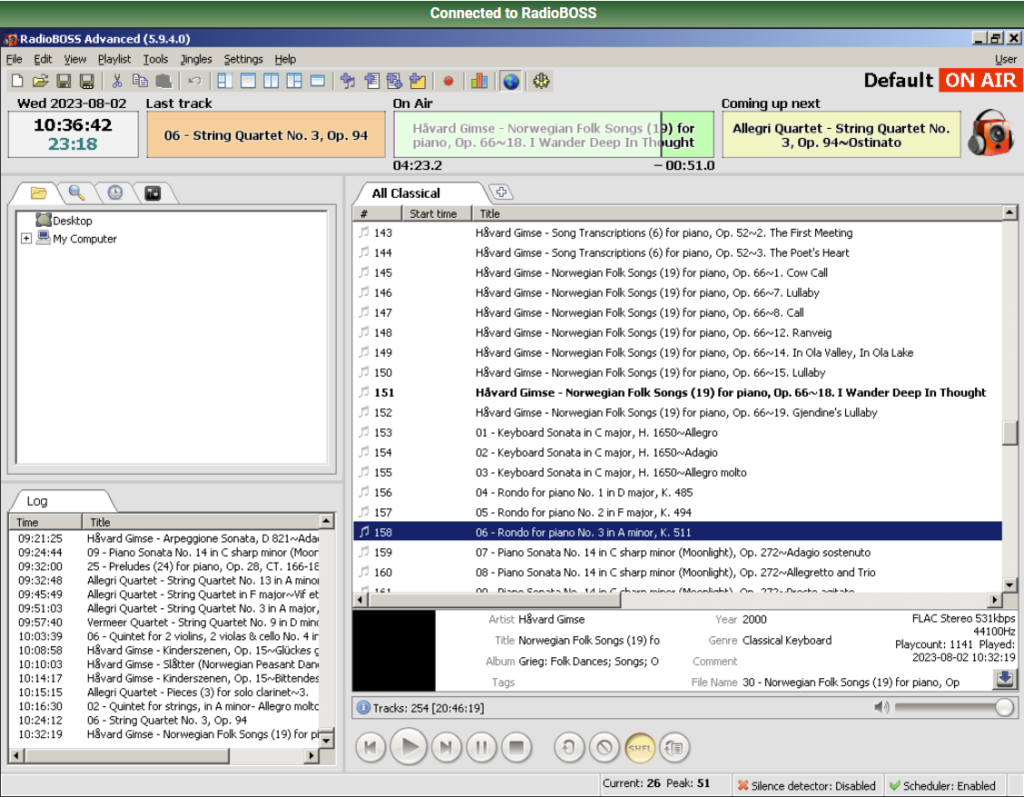Skip to next track
Viewport: 1024px width, 797px height.
[x=446, y=747]
